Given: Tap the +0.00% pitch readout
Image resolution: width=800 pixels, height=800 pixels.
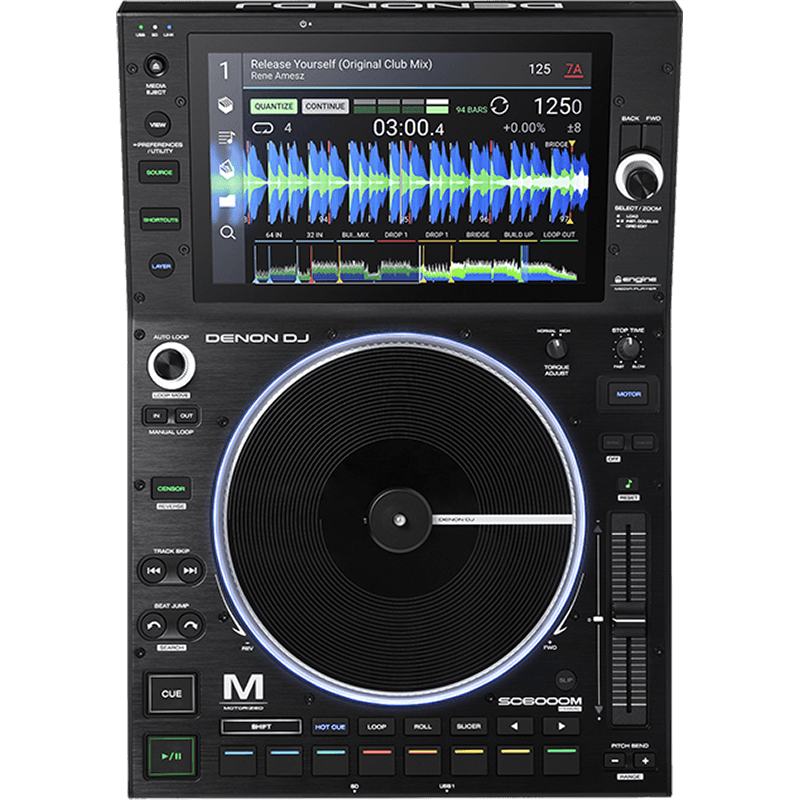Looking at the screenshot, I should pos(524,128).
